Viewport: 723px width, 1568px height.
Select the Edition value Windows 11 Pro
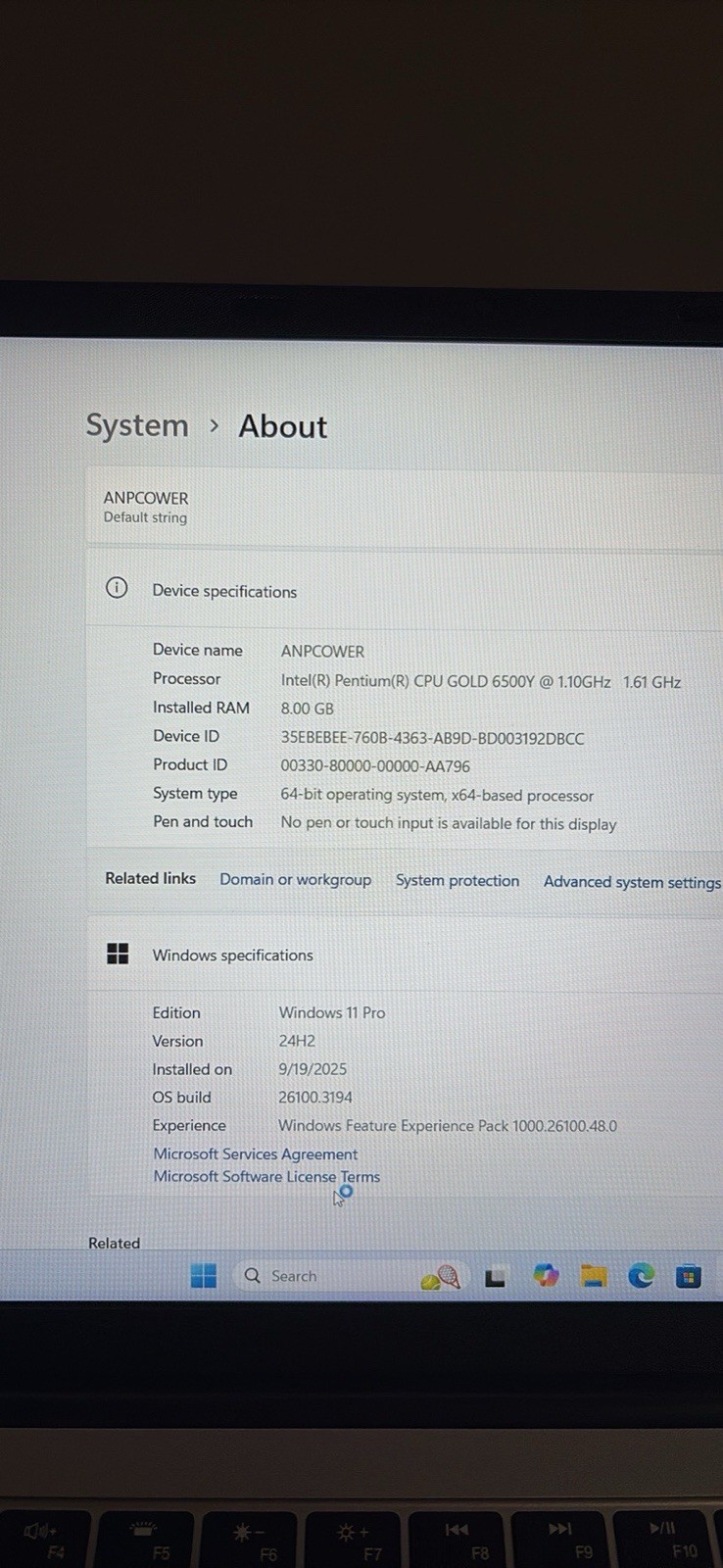click(332, 1012)
